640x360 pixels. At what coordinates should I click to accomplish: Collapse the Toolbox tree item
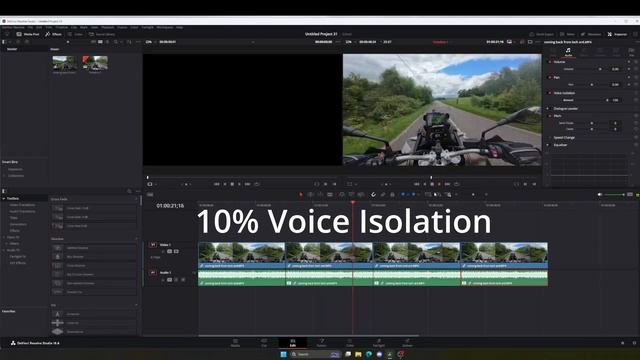(x=4, y=198)
